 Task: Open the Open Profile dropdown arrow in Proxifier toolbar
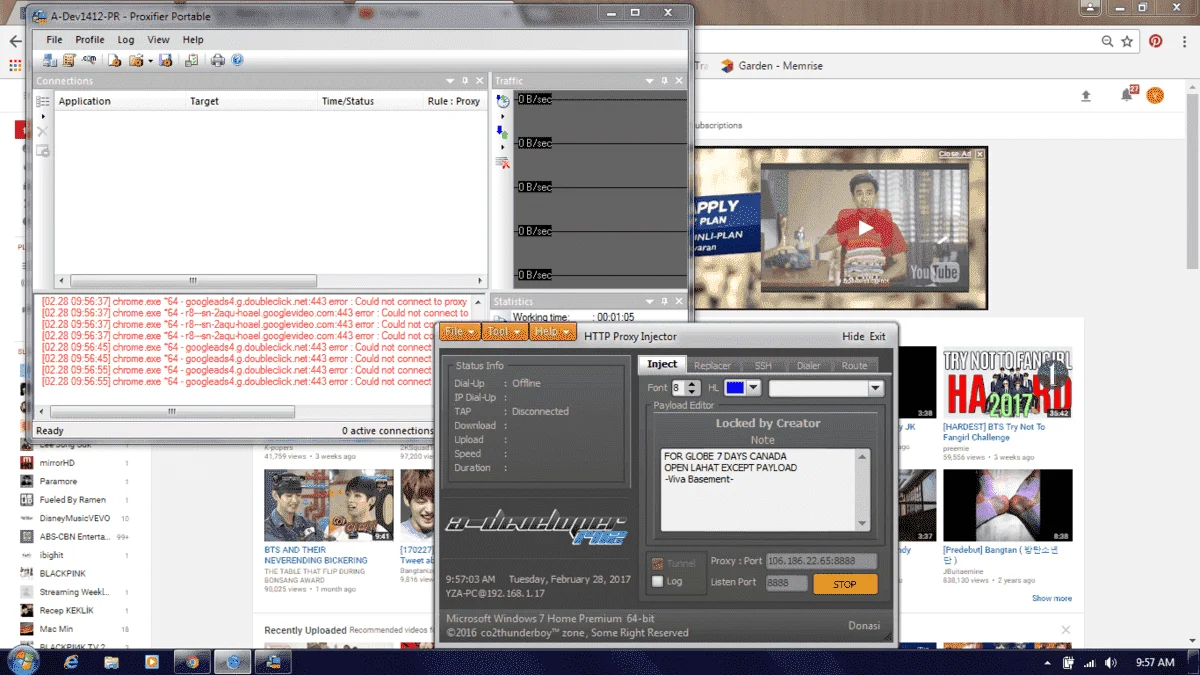click(x=150, y=60)
